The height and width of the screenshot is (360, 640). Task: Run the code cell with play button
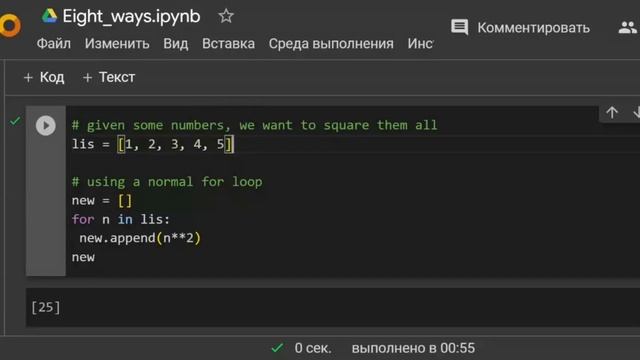click(x=46, y=125)
